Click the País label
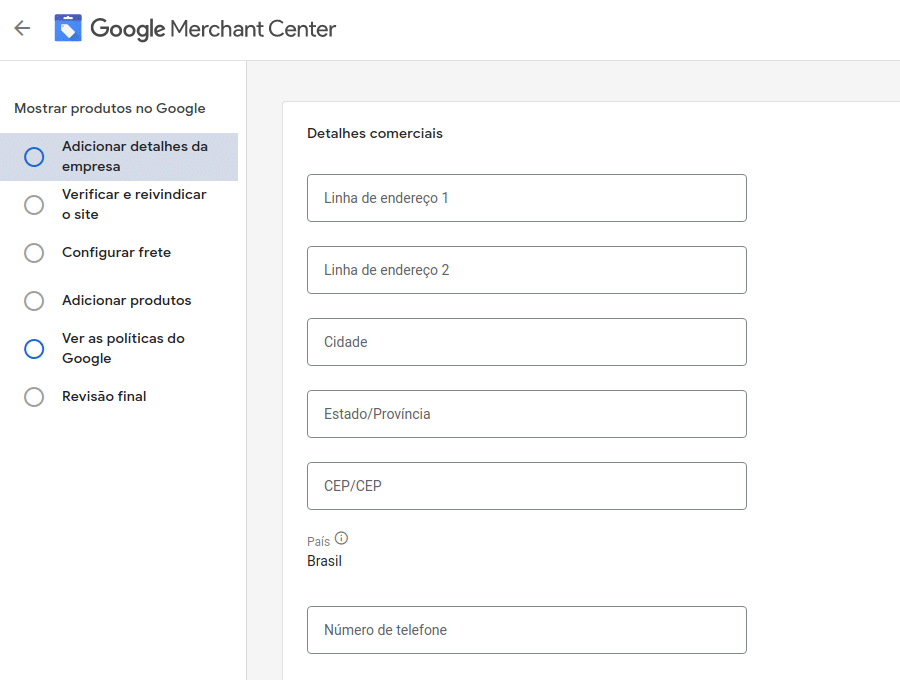 [319, 542]
